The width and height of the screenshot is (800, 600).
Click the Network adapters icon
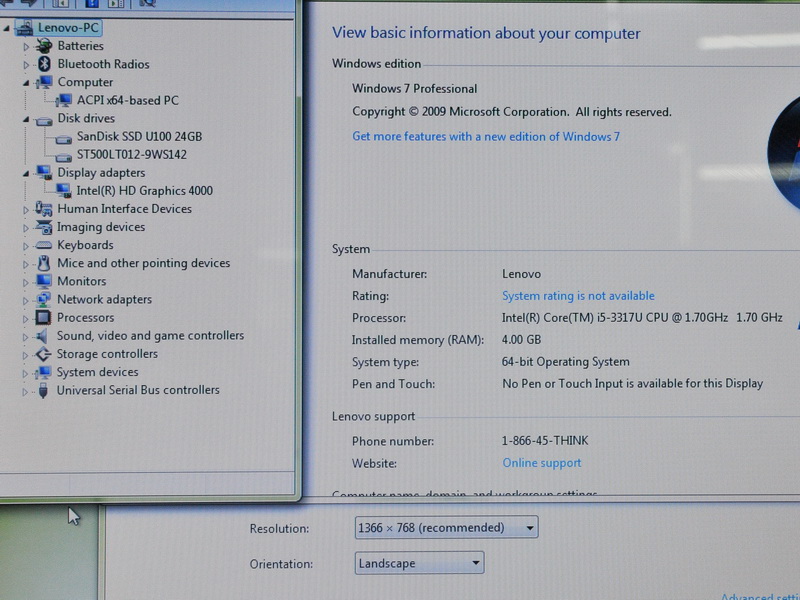[x=43, y=299]
